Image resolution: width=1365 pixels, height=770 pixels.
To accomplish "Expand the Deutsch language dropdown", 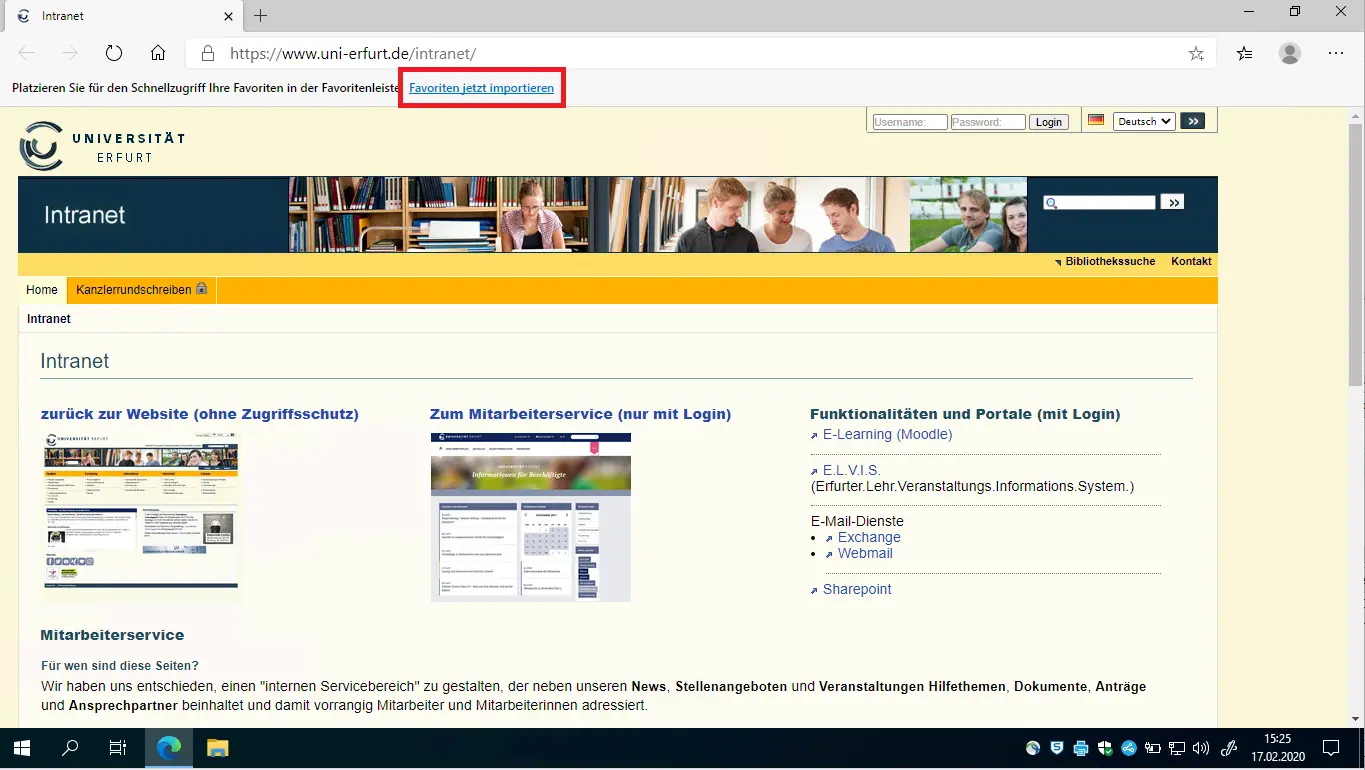I will 1143,122.
